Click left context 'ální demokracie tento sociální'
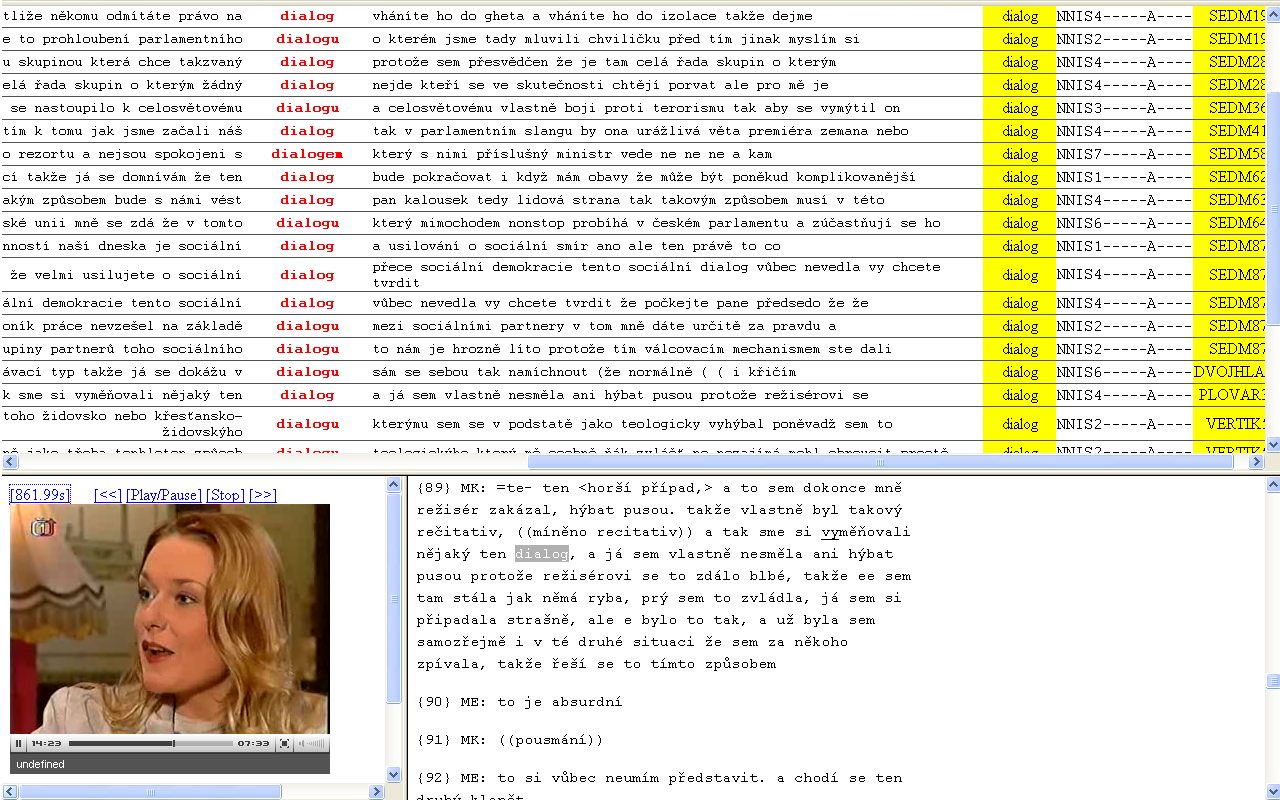 (x=122, y=303)
